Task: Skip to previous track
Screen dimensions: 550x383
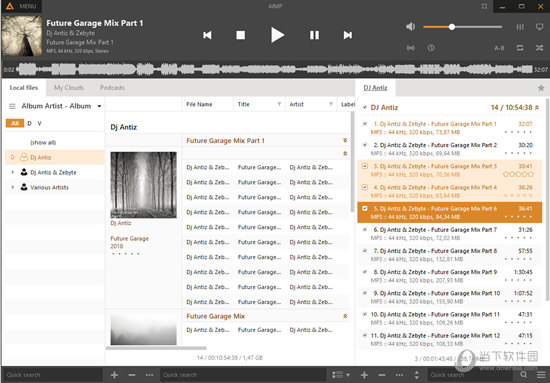Action: (207, 35)
